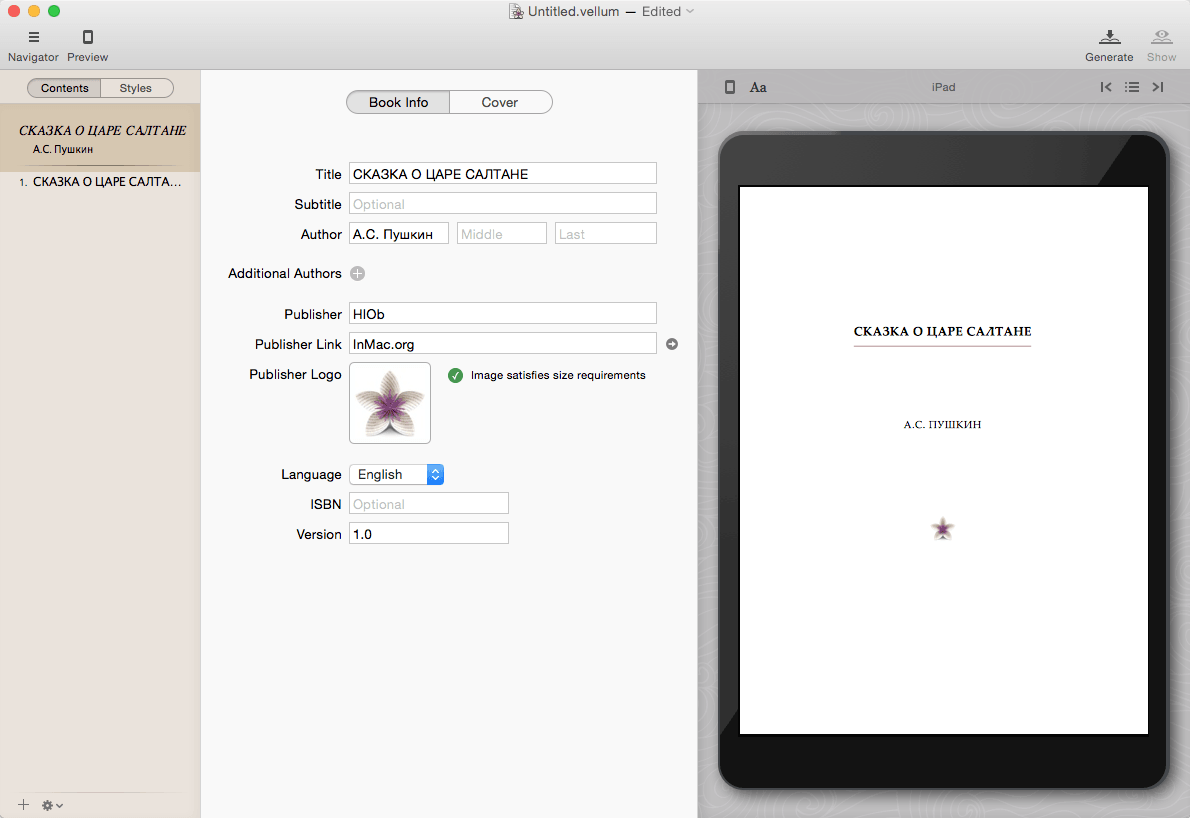This screenshot has width=1190, height=818.
Task: Open preview table of contents
Action: pyautogui.click(x=1132, y=87)
